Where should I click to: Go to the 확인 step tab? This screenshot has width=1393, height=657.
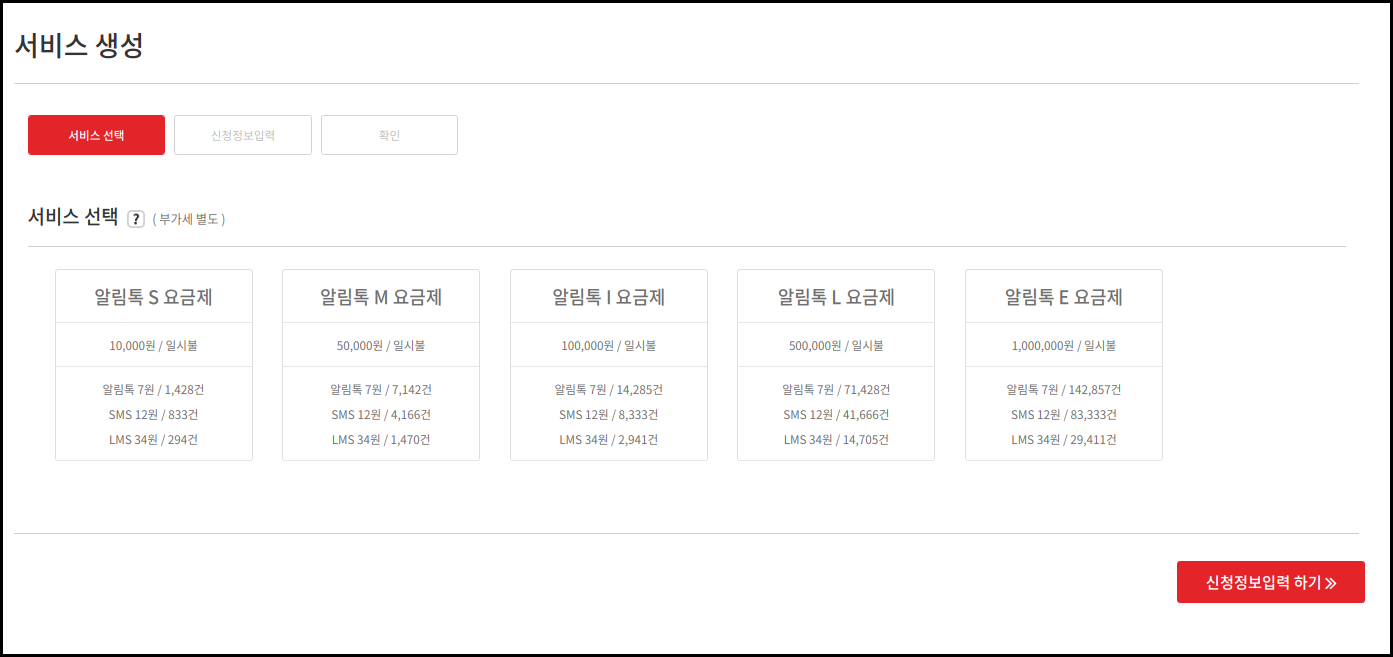coord(389,135)
